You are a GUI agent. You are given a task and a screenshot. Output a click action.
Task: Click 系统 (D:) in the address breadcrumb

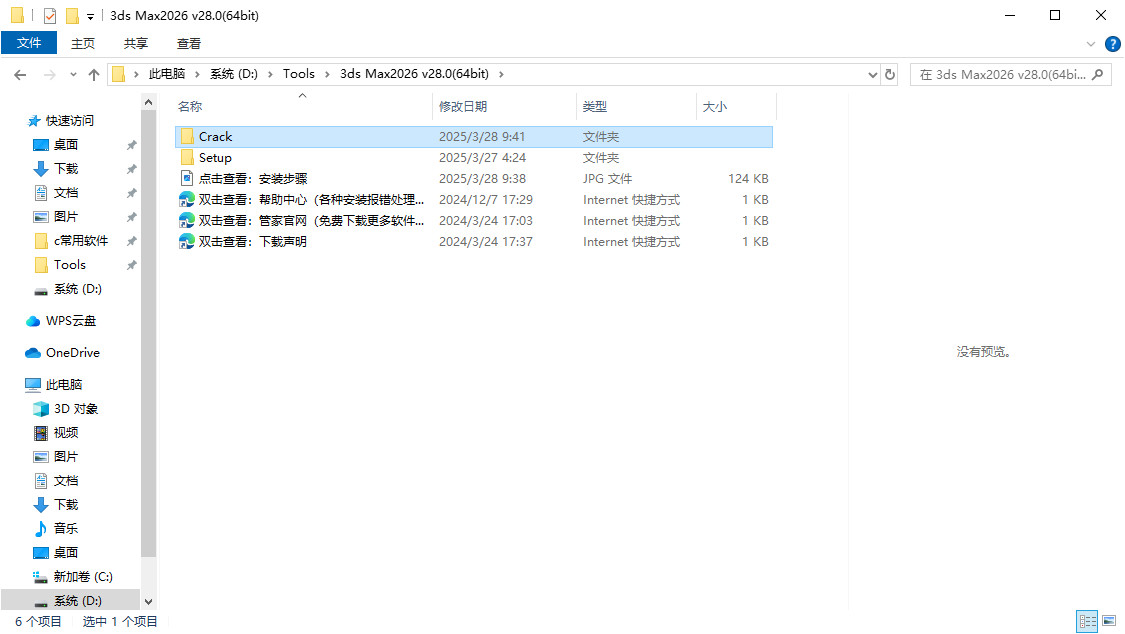coord(234,74)
